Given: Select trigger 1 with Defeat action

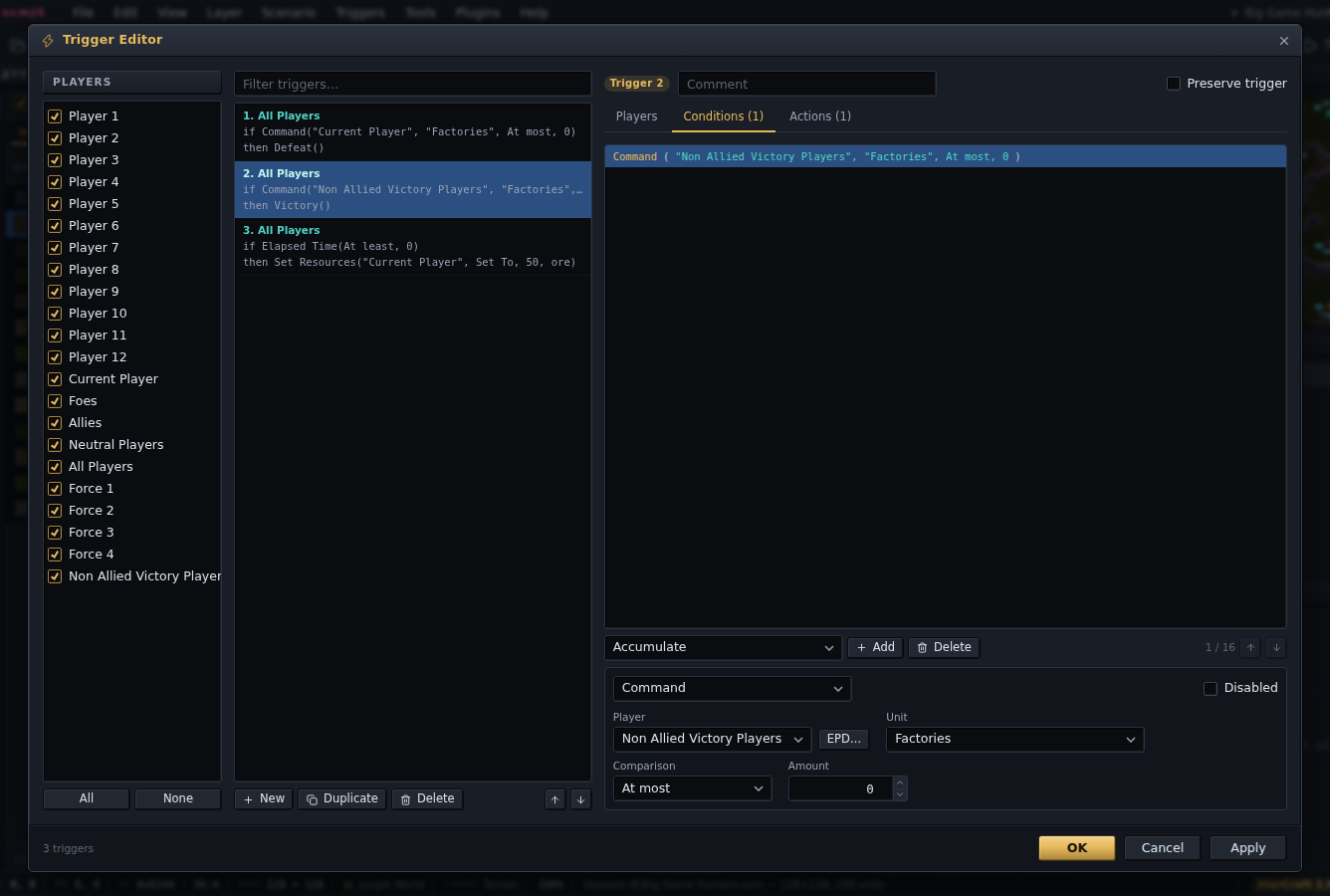Looking at the screenshot, I should (413, 132).
